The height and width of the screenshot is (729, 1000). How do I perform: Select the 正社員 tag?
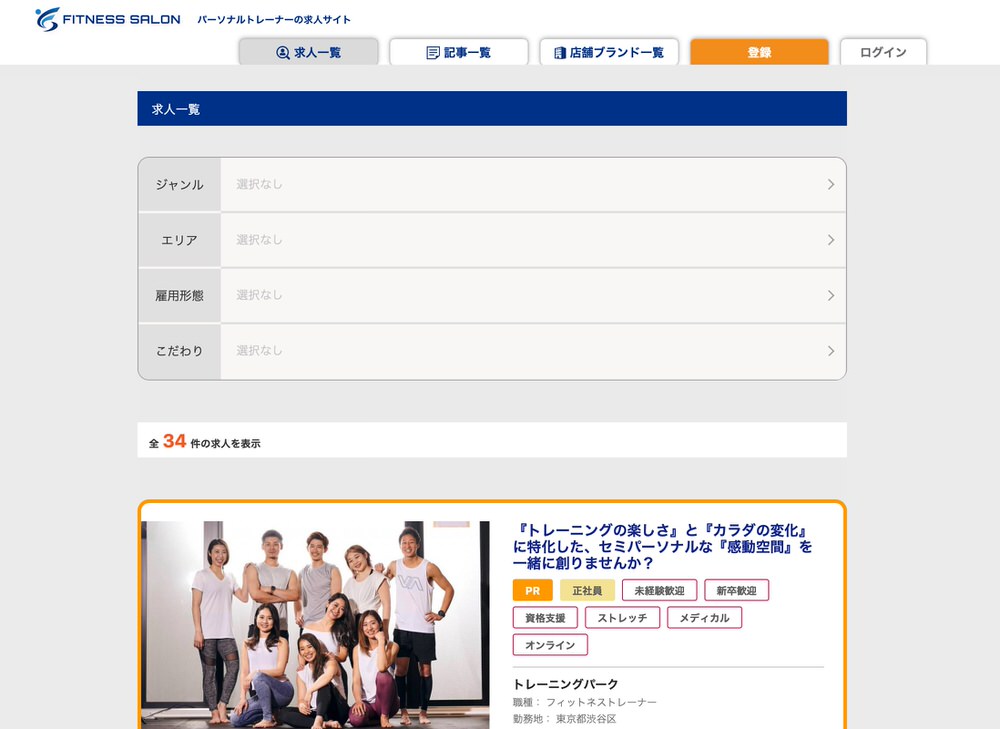tap(587, 591)
